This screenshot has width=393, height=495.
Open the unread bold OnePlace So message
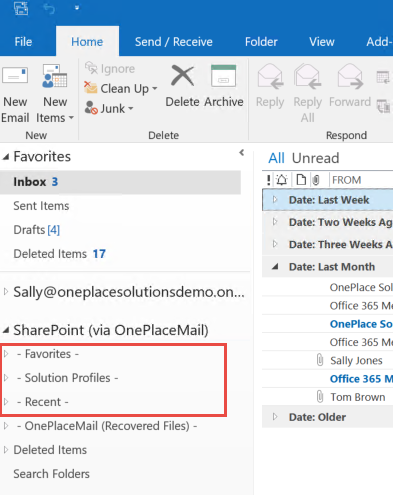tap(361, 324)
